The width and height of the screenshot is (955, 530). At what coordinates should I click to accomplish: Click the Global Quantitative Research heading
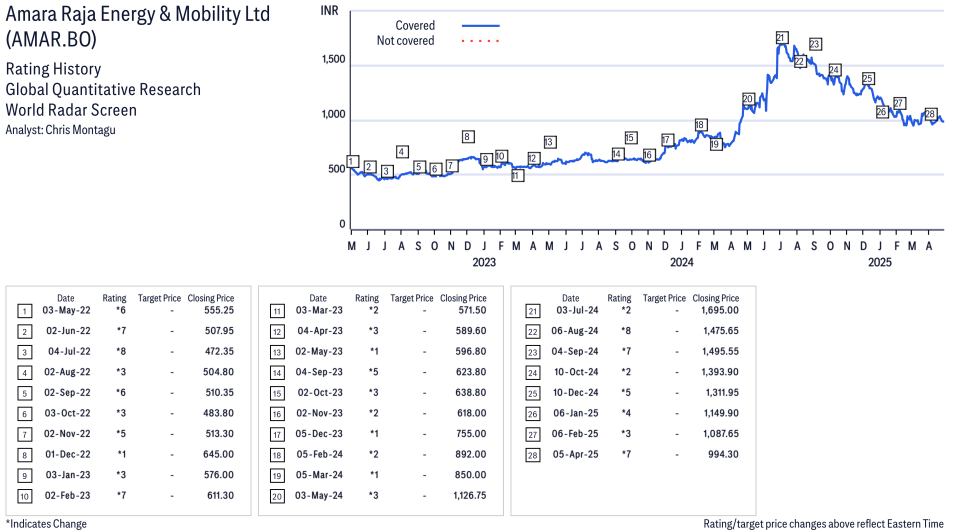(103, 90)
